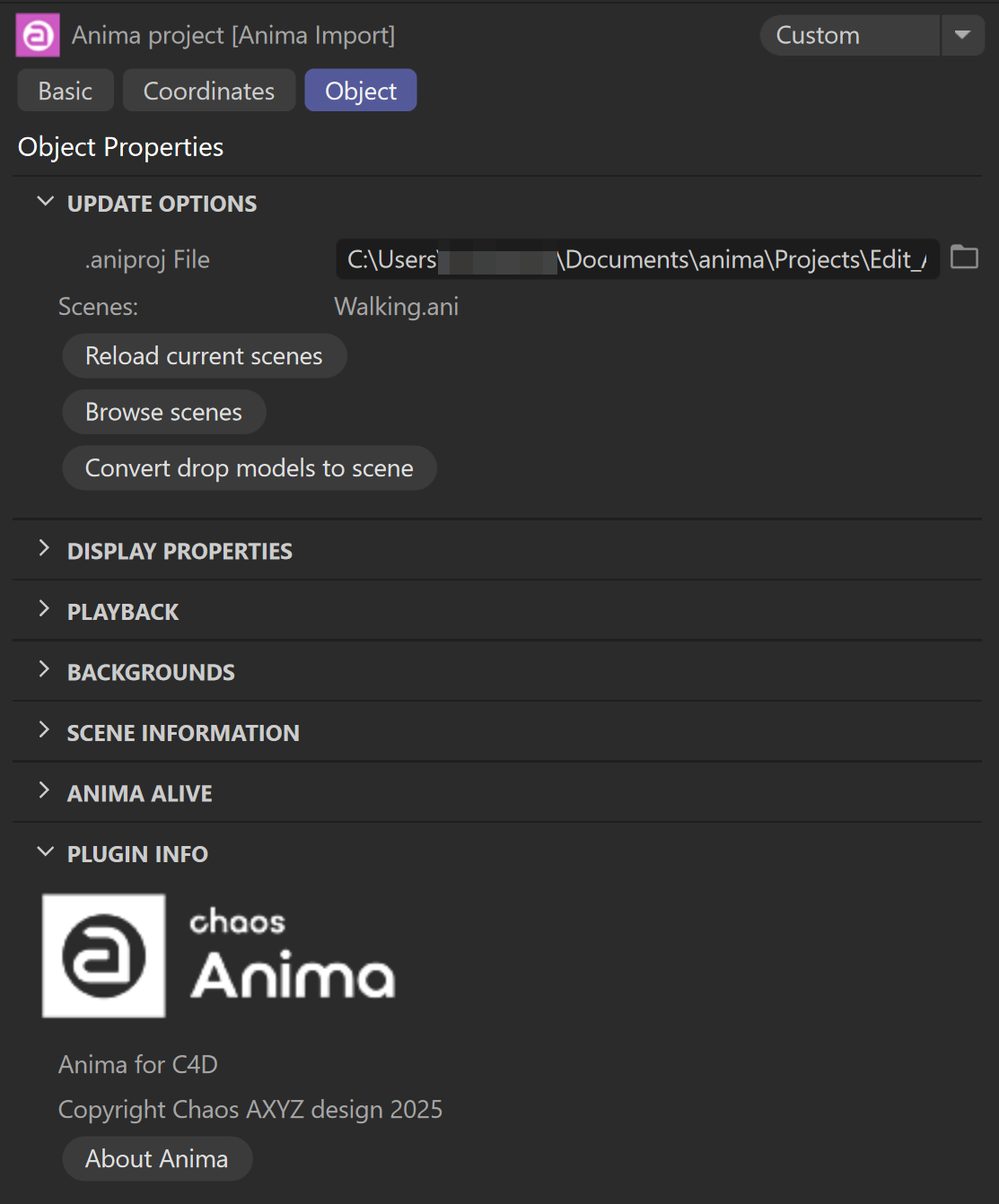Click the Chaos Anima logo image
Screen dimensions: 999x1204
coord(219,955)
